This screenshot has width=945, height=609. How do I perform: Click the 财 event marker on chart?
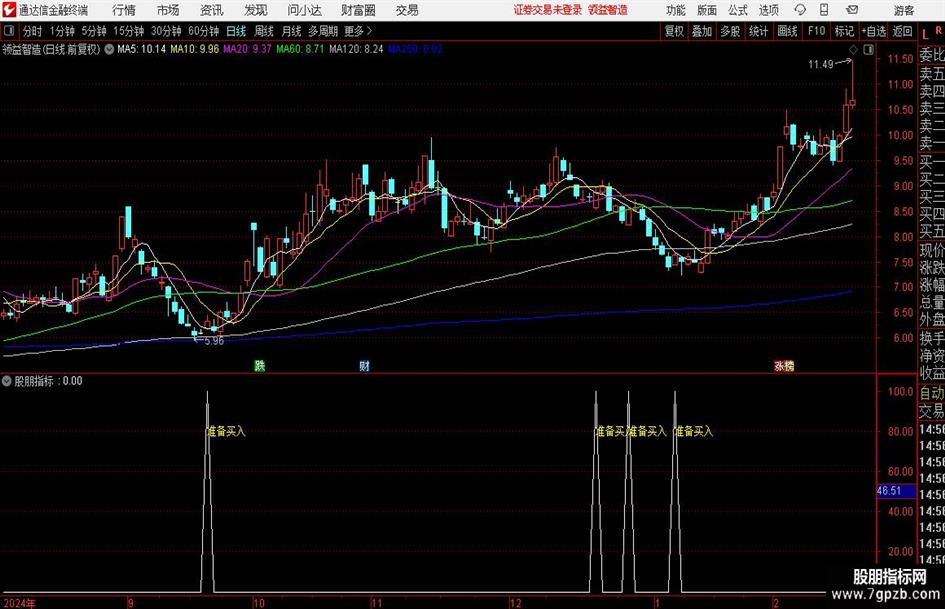tap(364, 365)
